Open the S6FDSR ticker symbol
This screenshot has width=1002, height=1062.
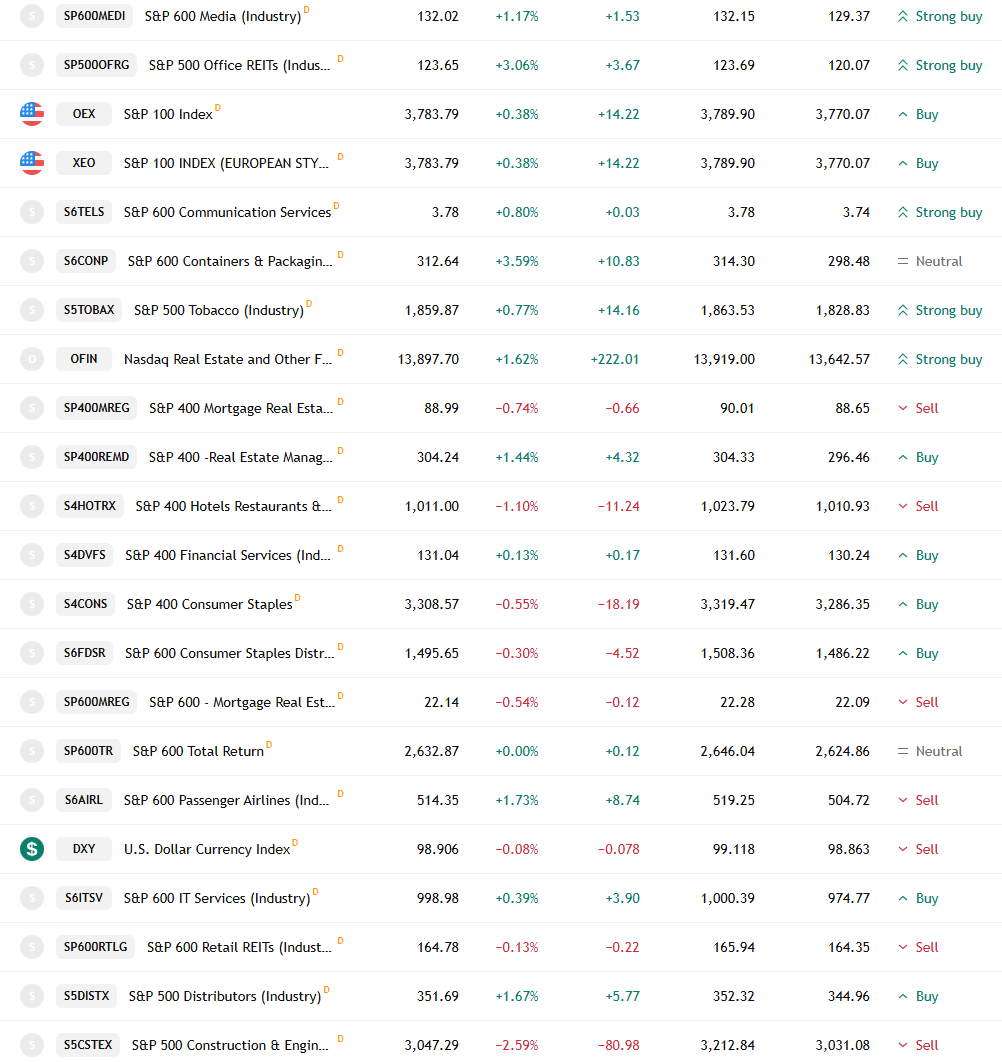click(x=85, y=653)
